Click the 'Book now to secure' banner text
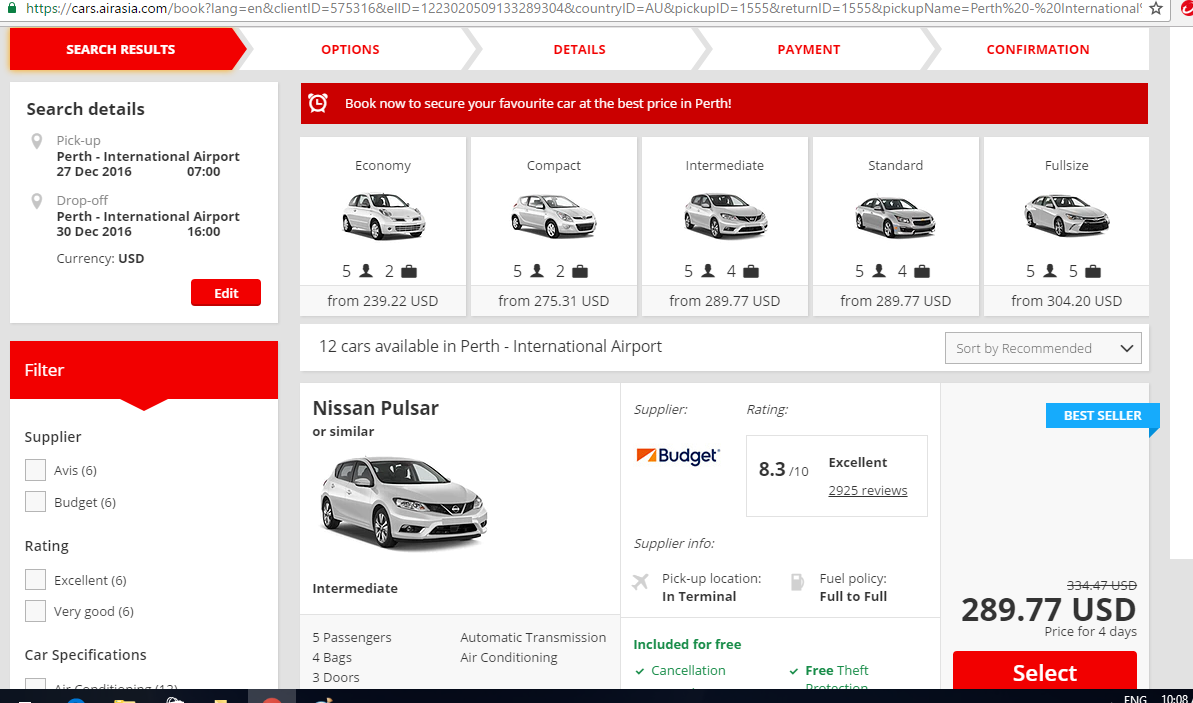 [x=538, y=103]
